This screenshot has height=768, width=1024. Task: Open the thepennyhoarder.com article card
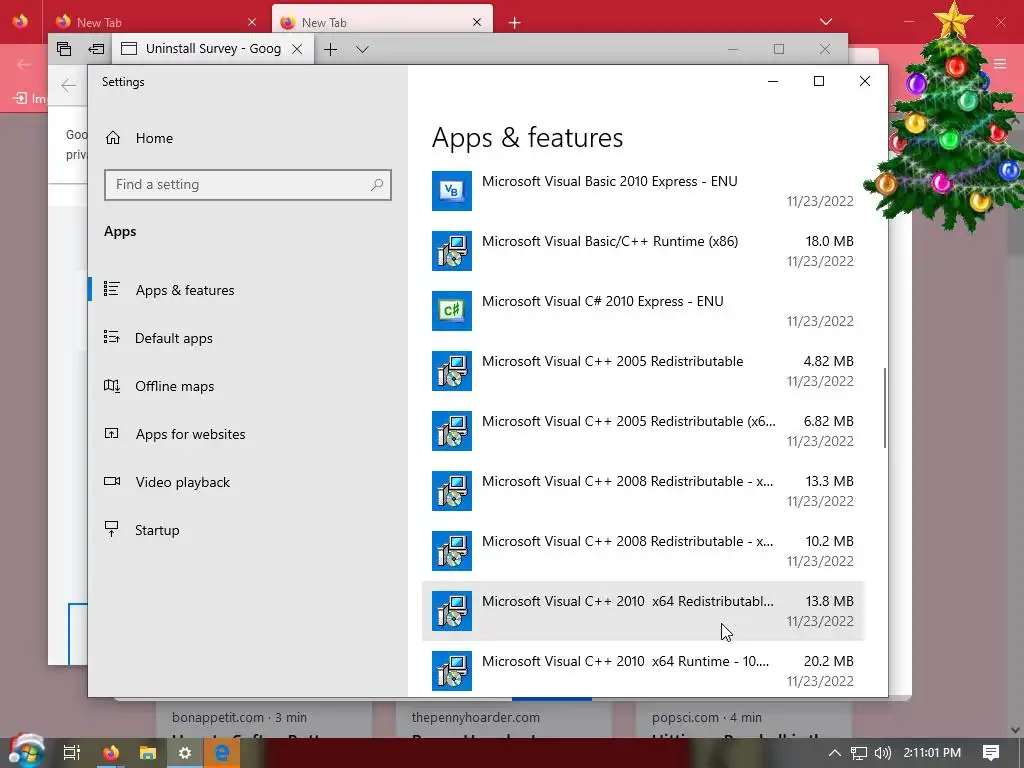pos(504,720)
